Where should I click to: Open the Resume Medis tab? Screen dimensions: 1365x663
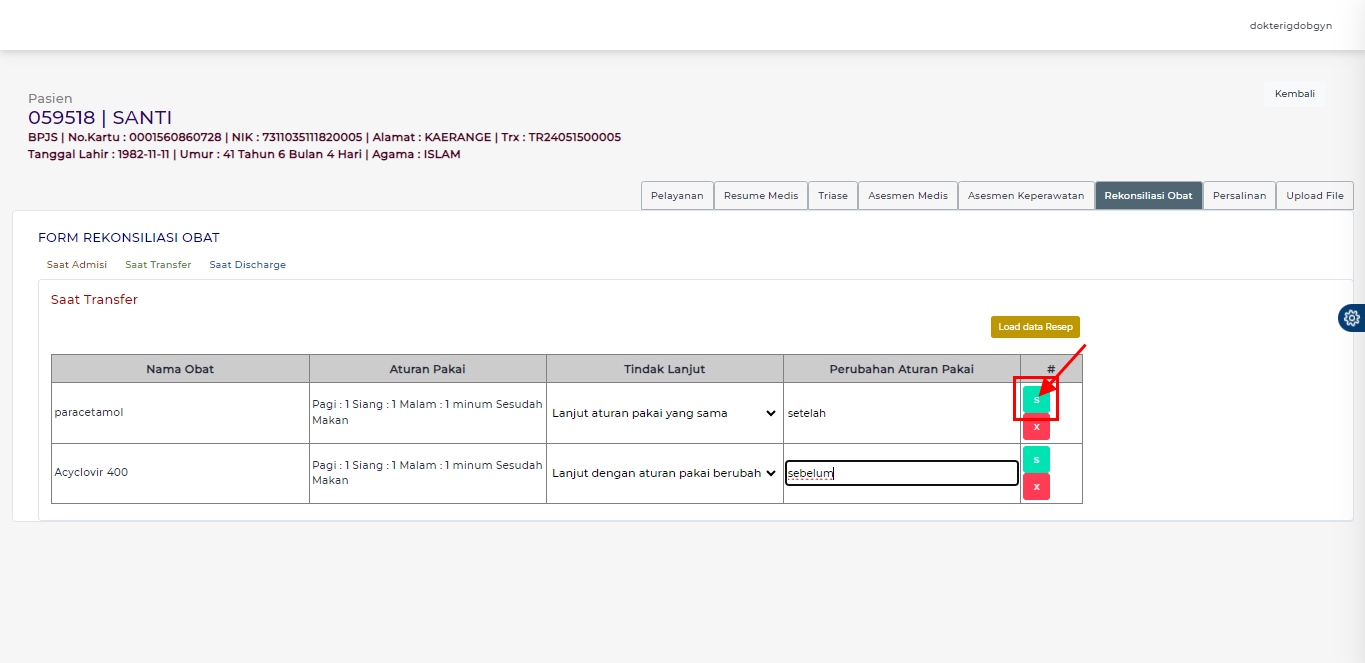coord(761,196)
